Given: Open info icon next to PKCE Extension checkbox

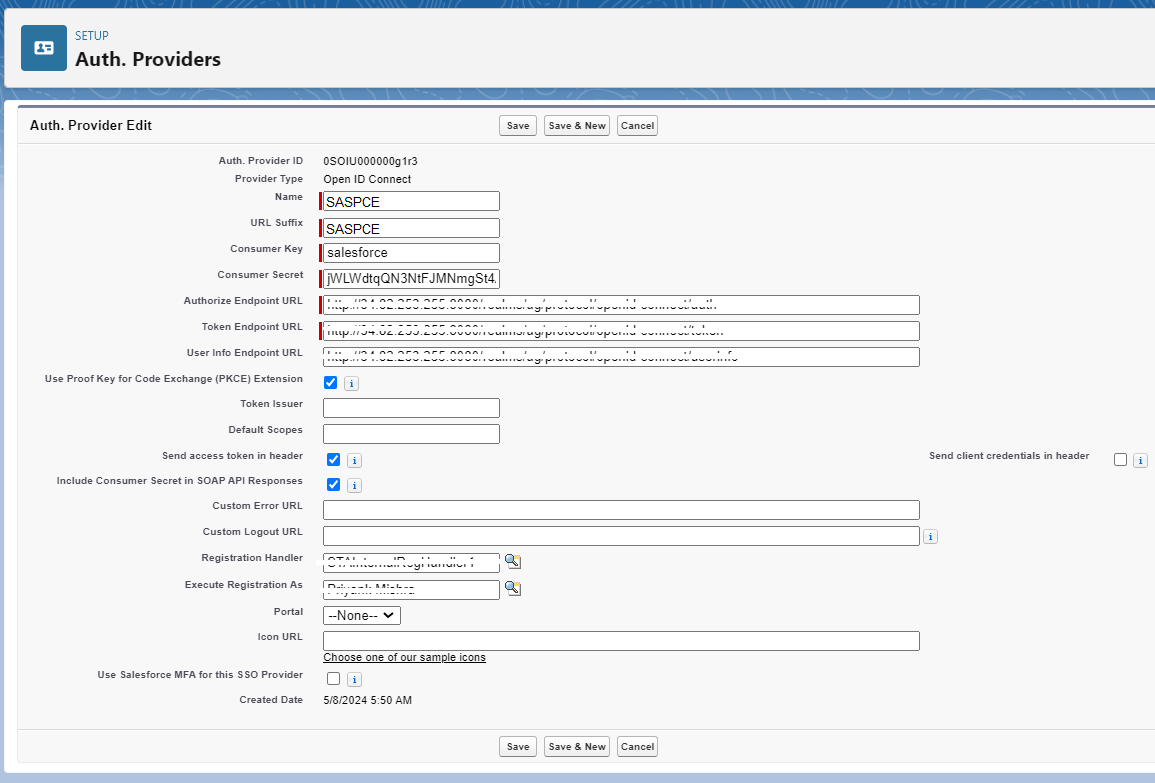Looking at the screenshot, I should (351, 383).
